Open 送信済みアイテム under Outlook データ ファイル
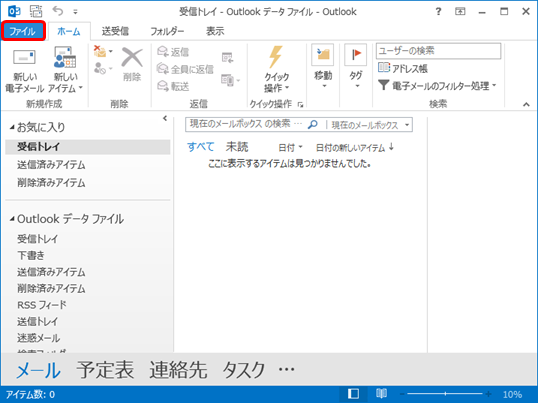Viewport: 538px width, 403px height. pos(51,272)
